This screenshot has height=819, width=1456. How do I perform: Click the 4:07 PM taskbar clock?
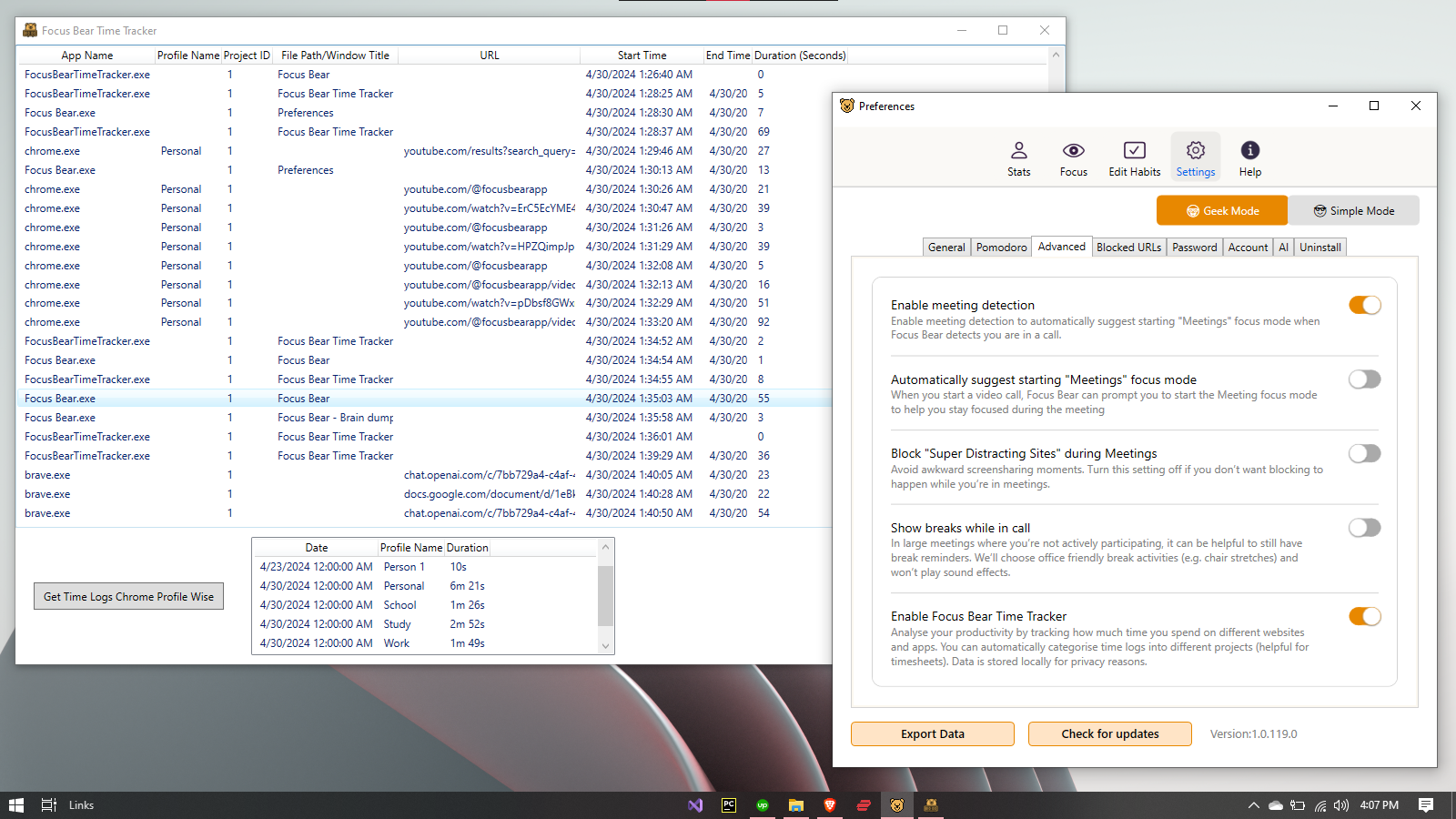point(1379,805)
